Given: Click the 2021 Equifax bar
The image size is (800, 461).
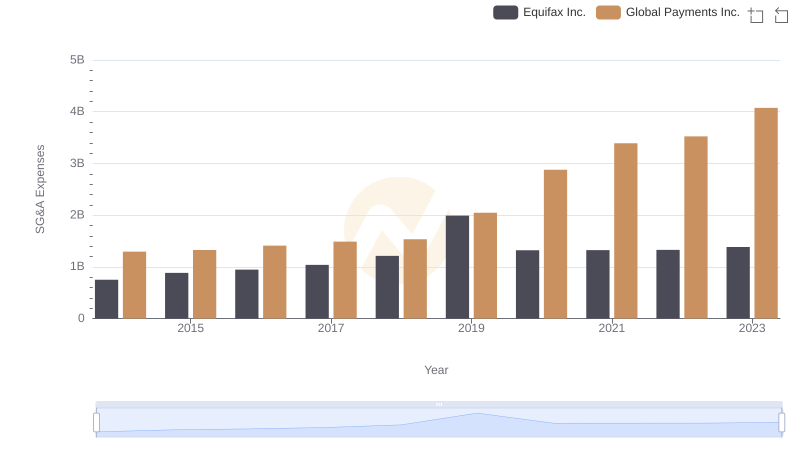Looking at the screenshot, I should pos(597,284).
